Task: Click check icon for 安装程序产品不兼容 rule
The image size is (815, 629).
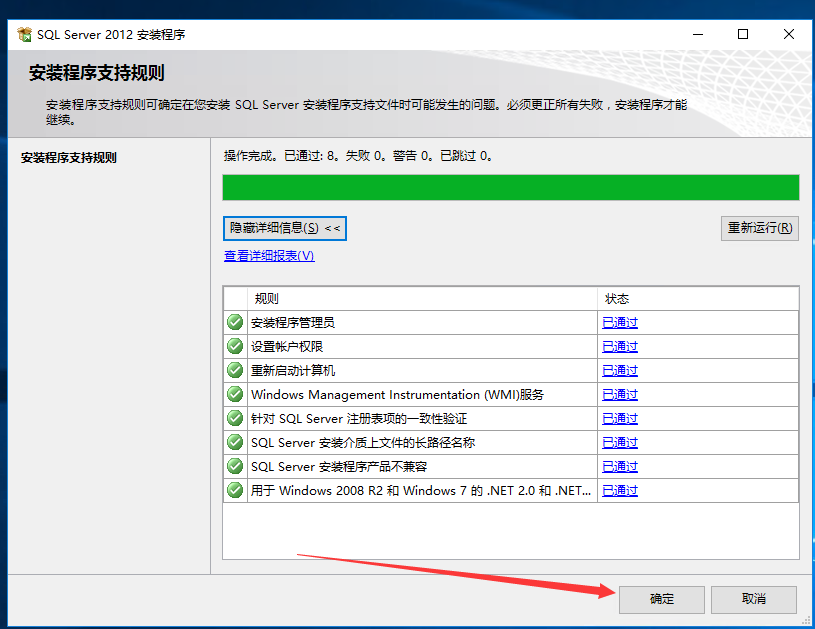Action: (x=235, y=466)
